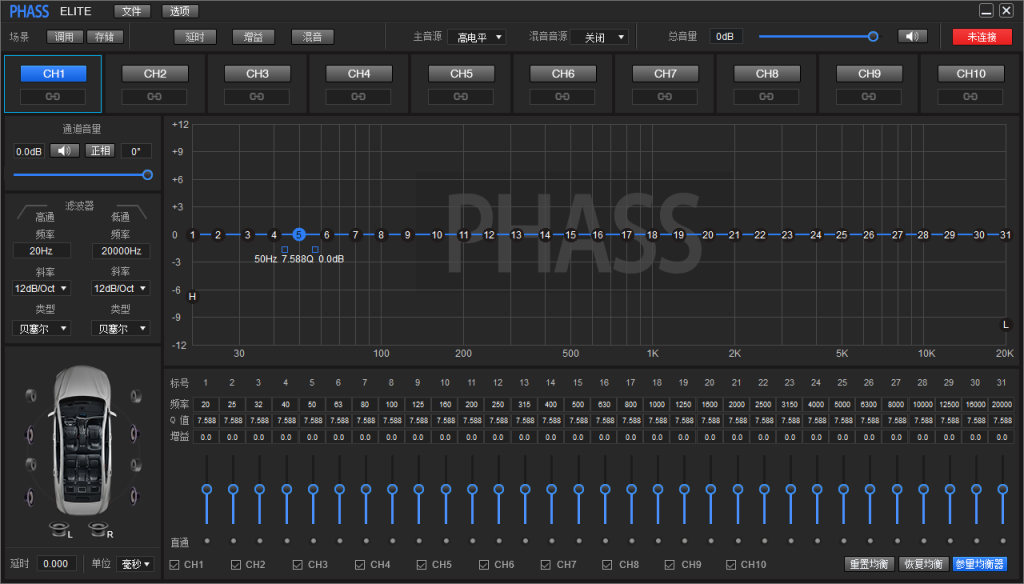Open the 混音音源 dropdown showing 关闭

[x=600, y=37]
